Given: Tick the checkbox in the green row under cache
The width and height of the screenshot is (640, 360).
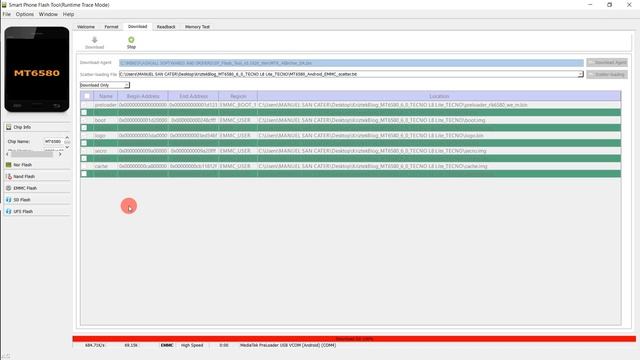Looking at the screenshot, I should tap(84, 174).
